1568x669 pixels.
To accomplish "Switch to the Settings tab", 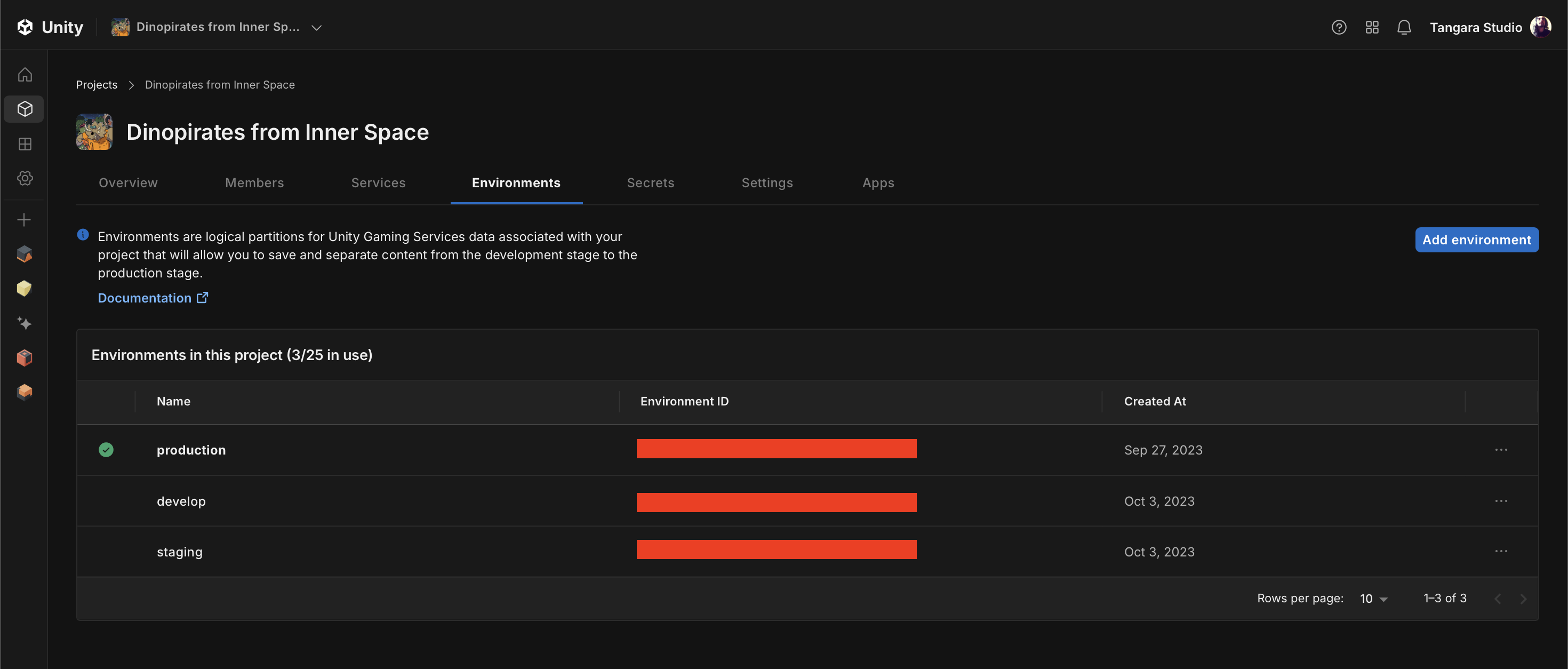I will click(x=767, y=183).
